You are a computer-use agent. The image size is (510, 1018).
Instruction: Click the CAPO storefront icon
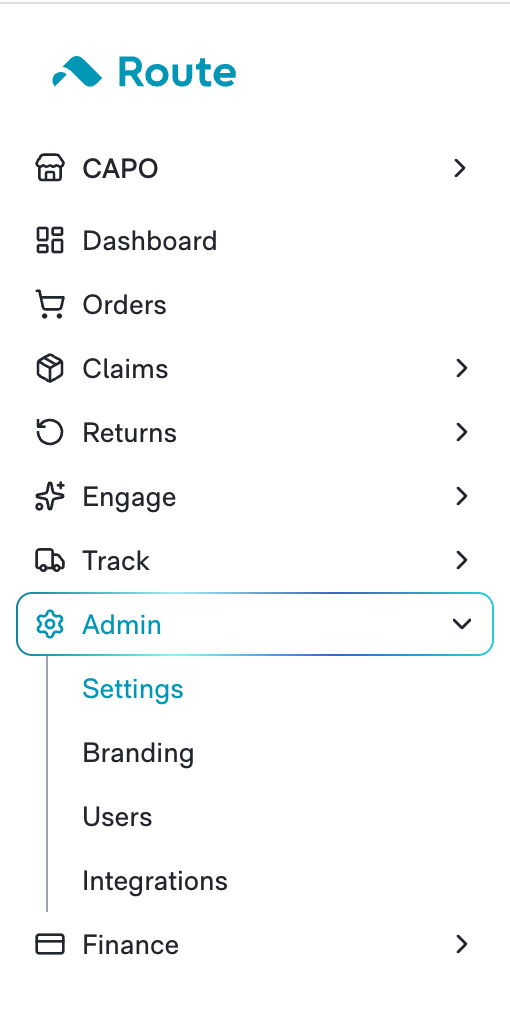pyautogui.click(x=50, y=168)
